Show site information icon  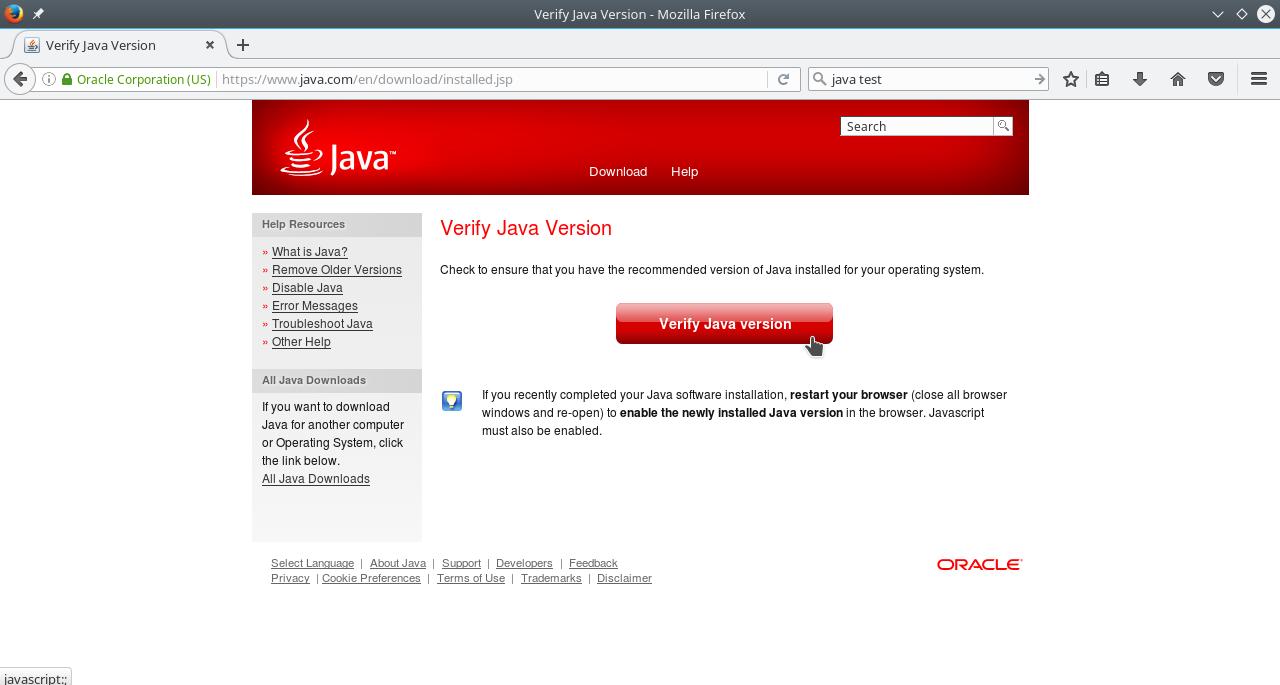click(48, 79)
